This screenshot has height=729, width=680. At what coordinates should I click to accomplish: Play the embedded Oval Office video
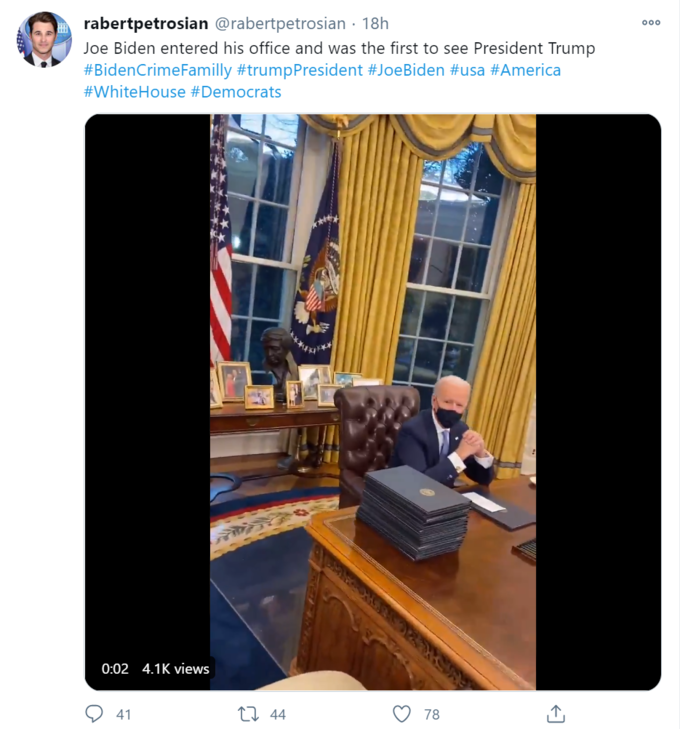coord(373,402)
